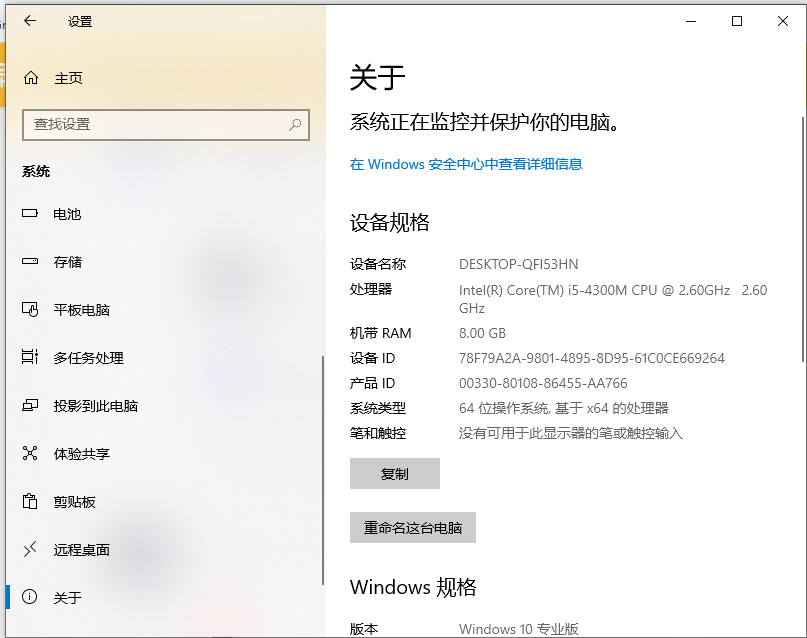Click the 设备 ID label
The image size is (807, 638).
click(x=373, y=358)
